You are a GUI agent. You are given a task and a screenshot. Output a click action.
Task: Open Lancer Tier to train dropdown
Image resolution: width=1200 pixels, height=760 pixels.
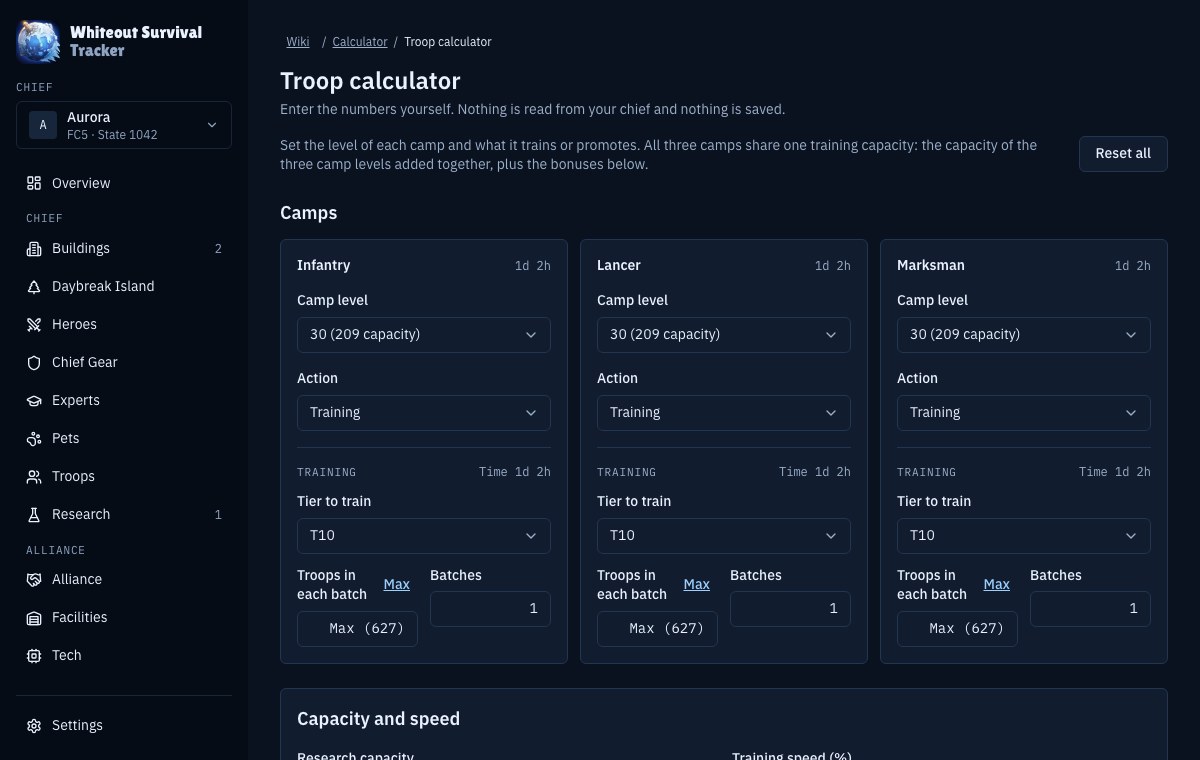click(724, 535)
